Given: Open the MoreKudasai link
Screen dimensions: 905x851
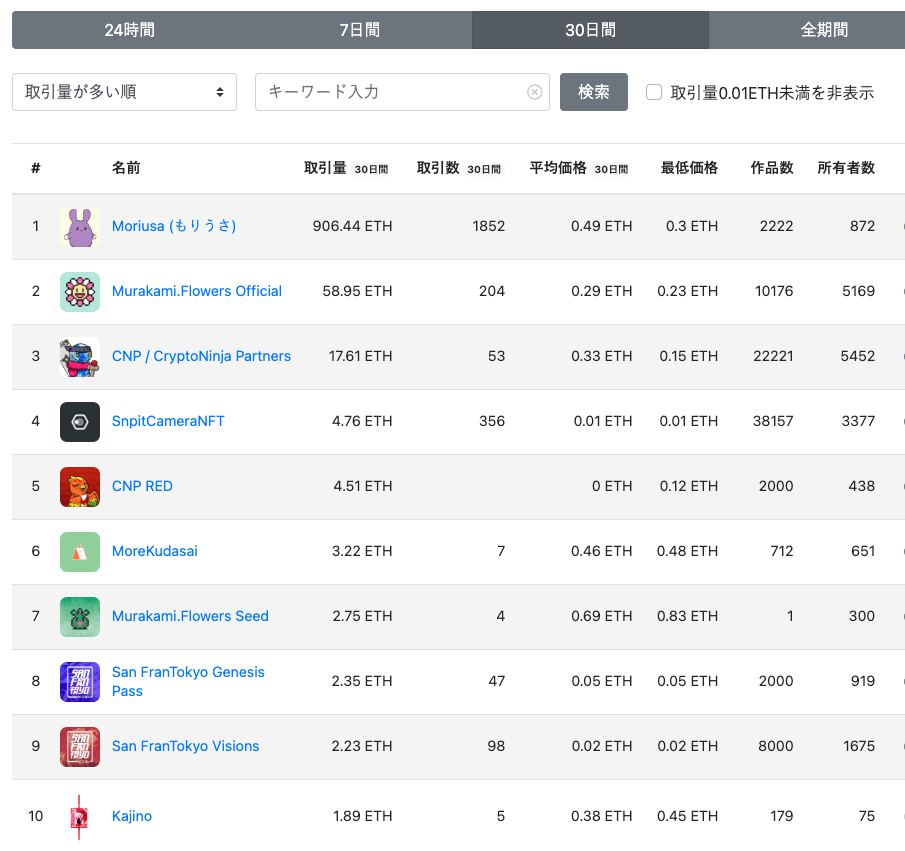Looking at the screenshot, I should (x=155, y=551).
